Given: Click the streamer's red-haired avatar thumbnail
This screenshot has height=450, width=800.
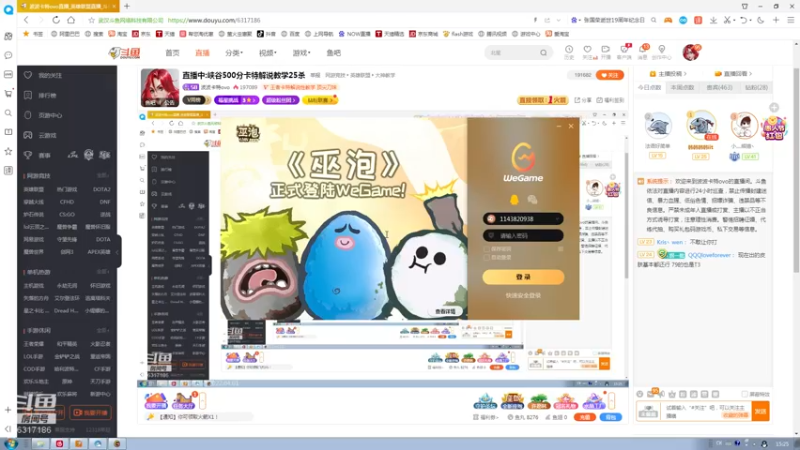Looking at the screenshot, I should pyautogui.click(x=160, y=88).
